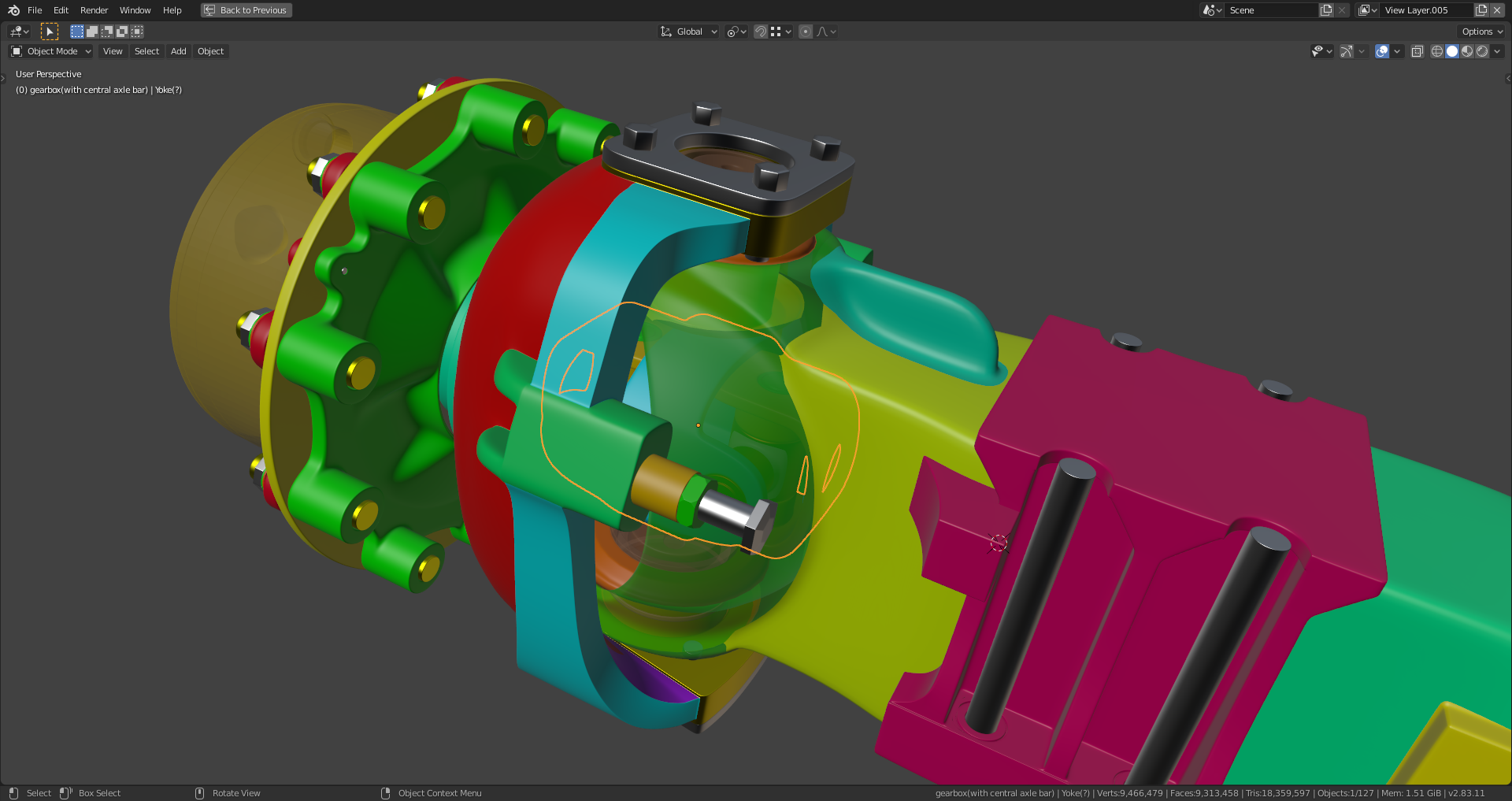Toggle proportional editing
The width and height of the screenshot is (1512, 801).
click(x=806, y=32)
